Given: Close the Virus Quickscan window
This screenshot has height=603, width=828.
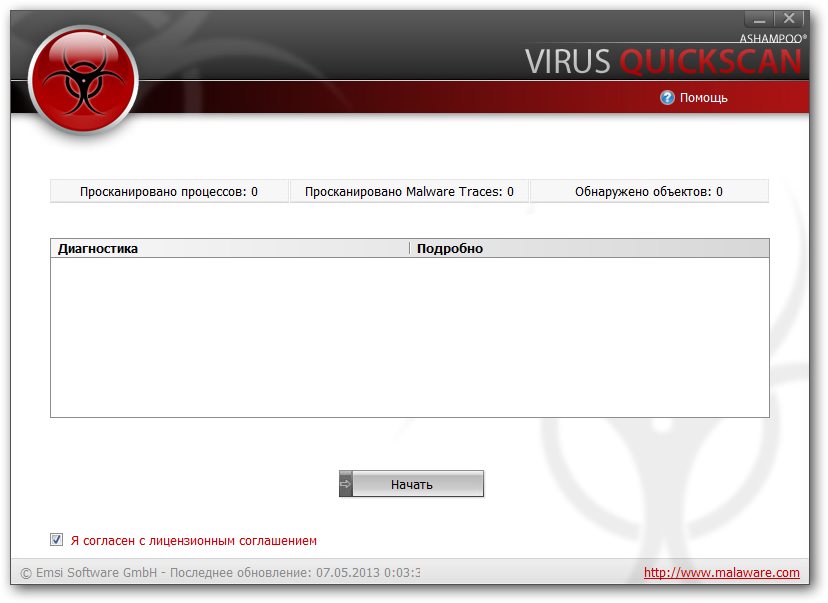Looking at the screenshot, I should [x=789, y=18].
